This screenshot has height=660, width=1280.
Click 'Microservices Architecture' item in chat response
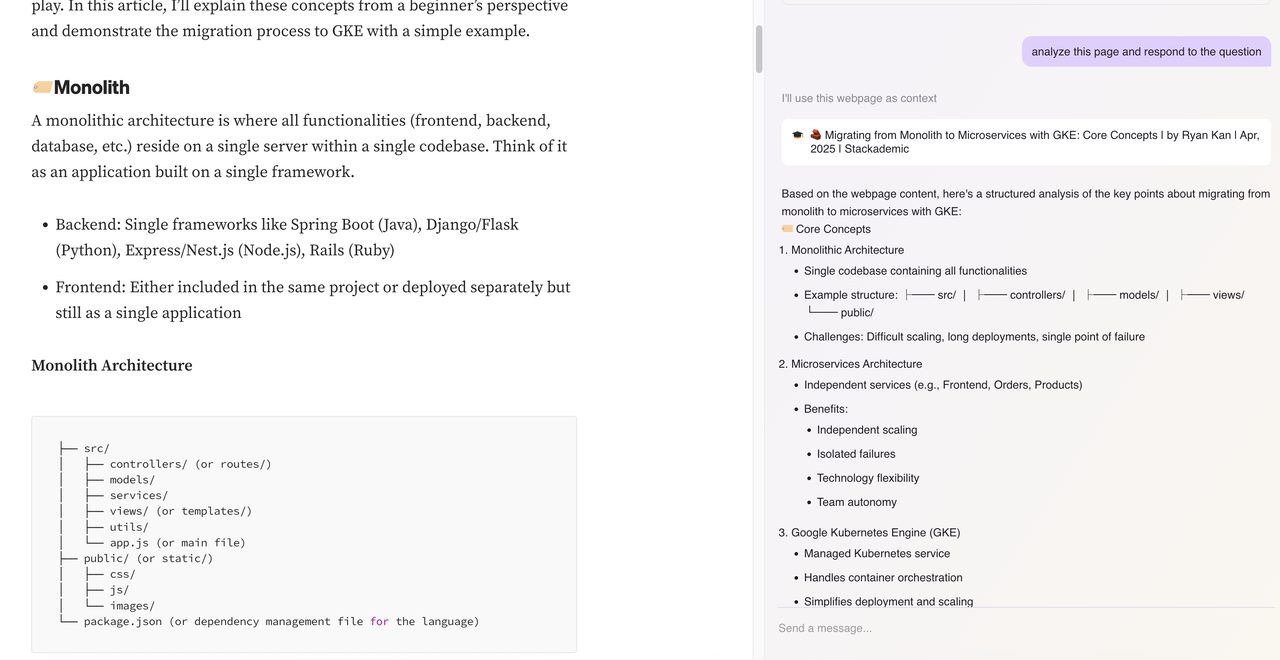pos(856,364)
